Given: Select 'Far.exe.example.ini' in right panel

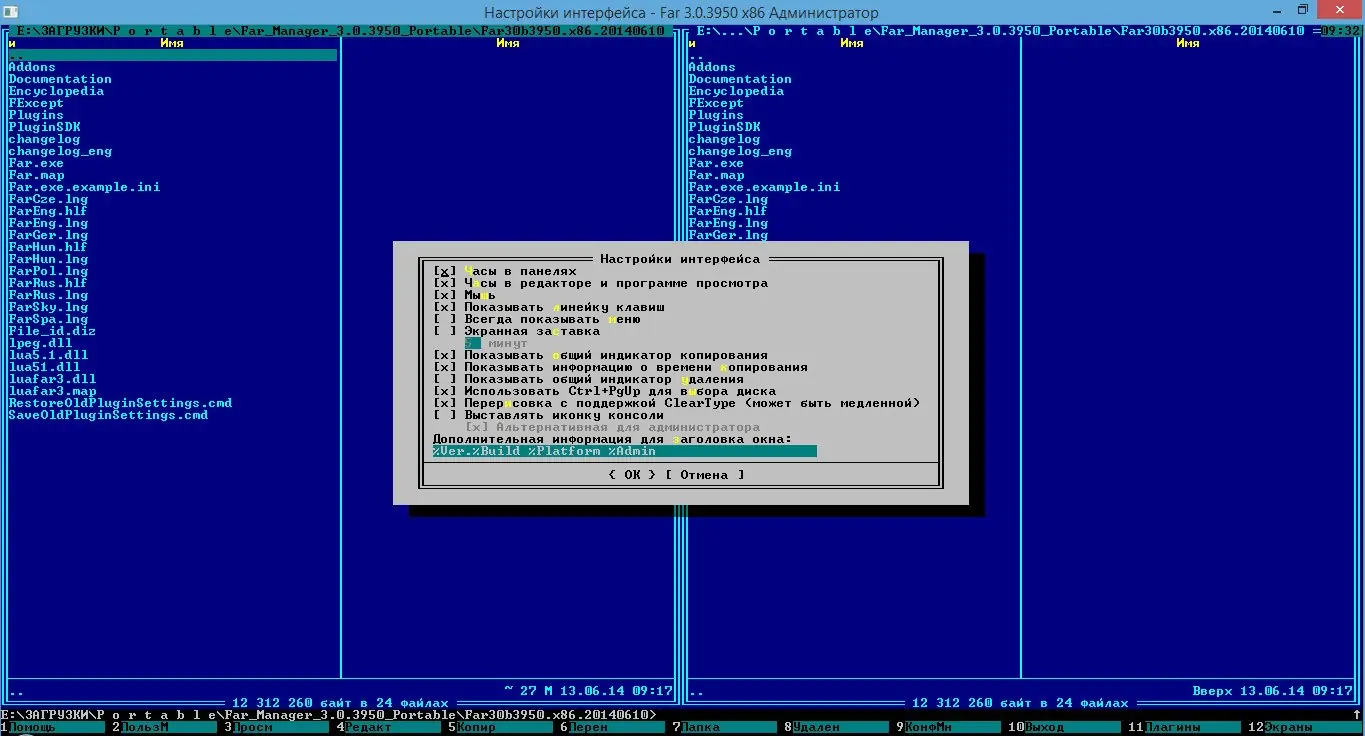Looking at the screenshot, I should coord(764,187).
